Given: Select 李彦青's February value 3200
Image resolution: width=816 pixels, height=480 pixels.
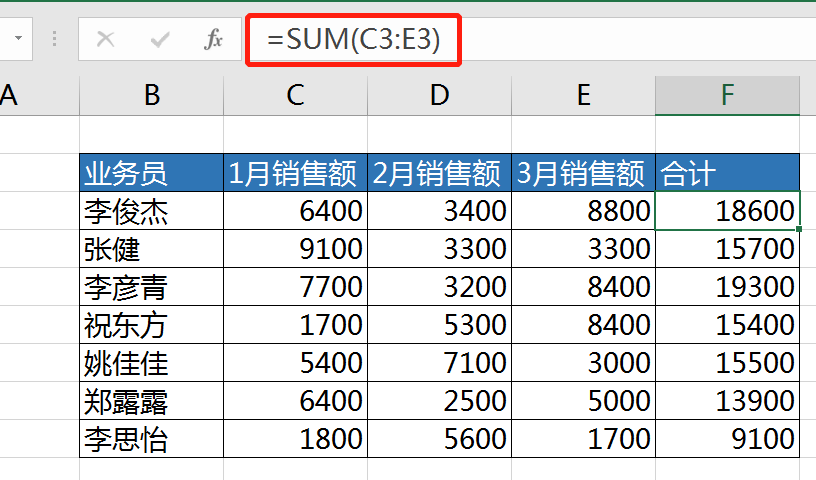Looking at the screenshot, I should [x=440, y=286].
